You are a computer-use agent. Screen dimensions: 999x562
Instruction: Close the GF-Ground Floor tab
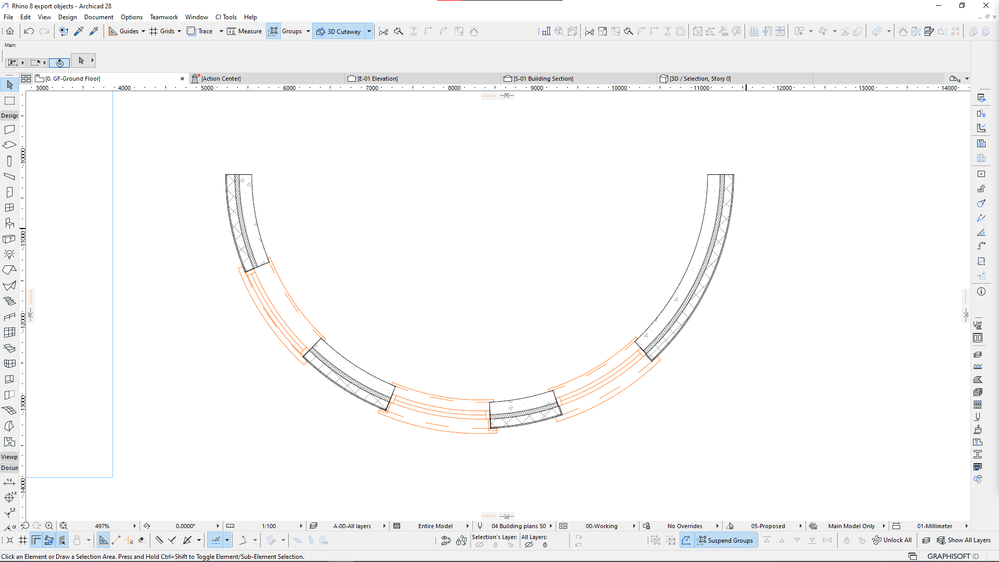tap(182, 78)
